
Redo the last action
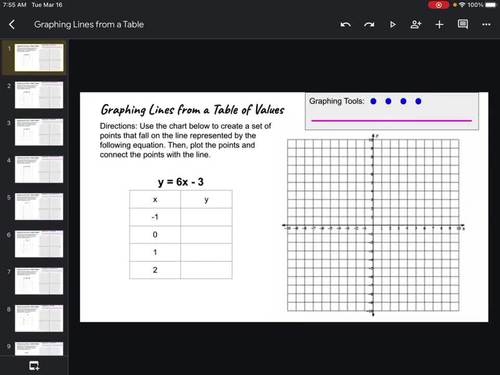pos(369,25)
